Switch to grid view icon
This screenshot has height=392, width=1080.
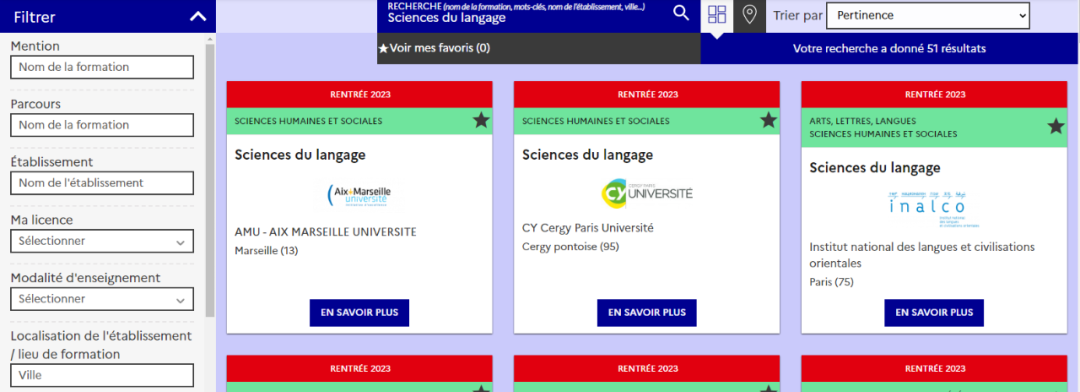pos(717,14)
